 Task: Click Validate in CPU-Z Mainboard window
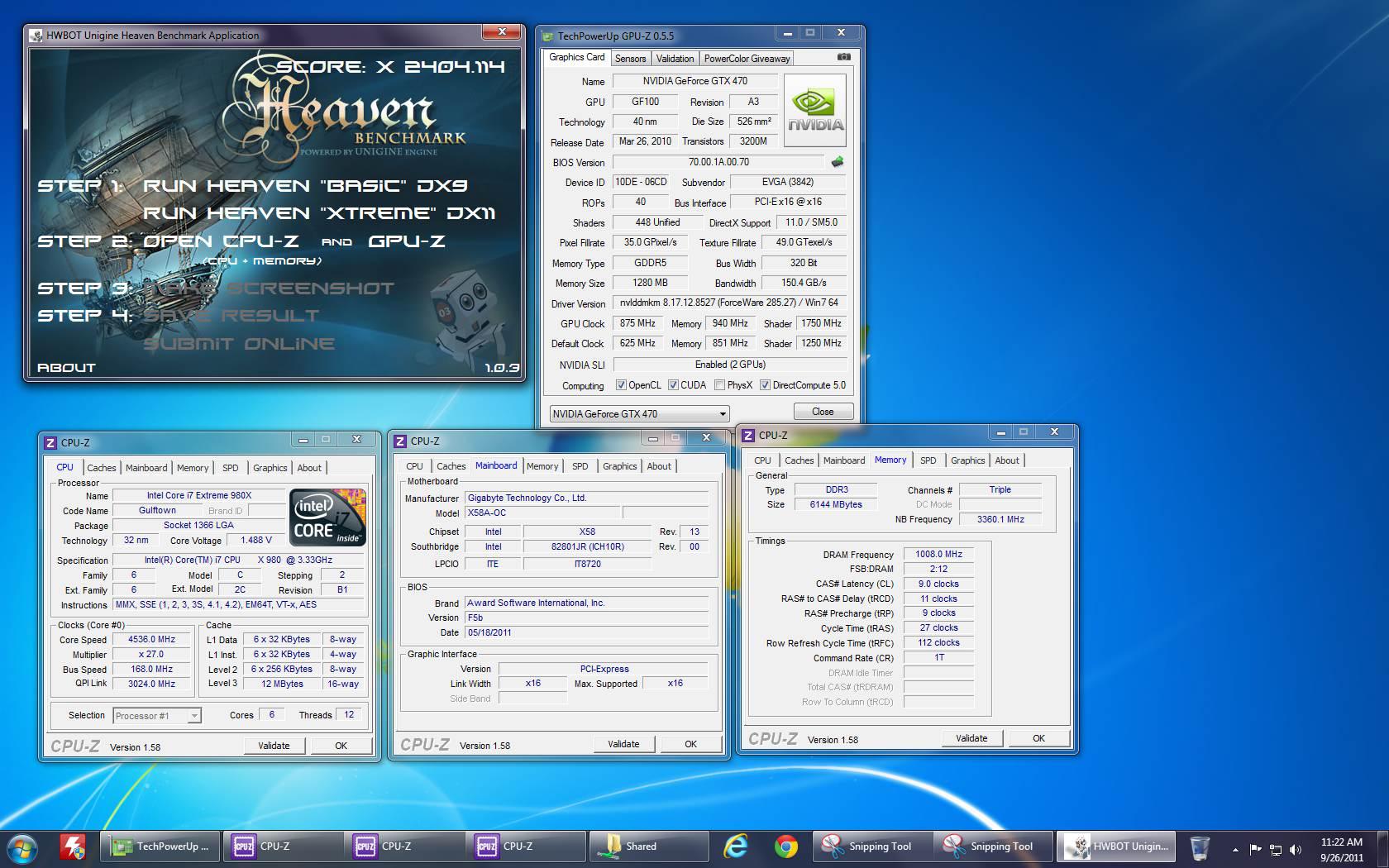[623, 744]
